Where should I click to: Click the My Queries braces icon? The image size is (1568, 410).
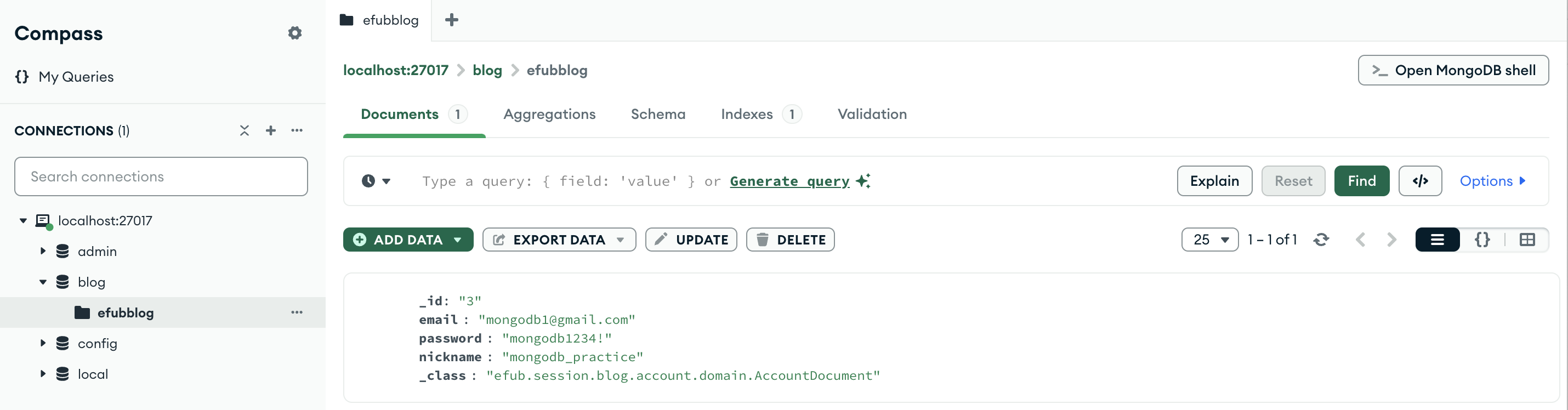pos(22,77)
